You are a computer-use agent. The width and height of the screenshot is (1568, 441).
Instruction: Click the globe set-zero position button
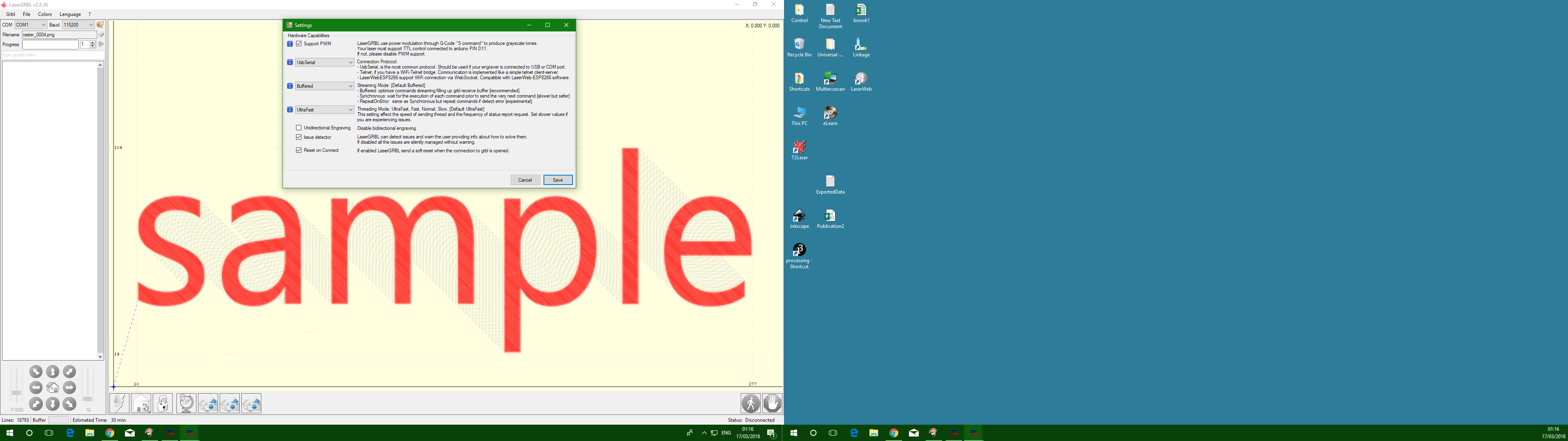tap(186, 403)
